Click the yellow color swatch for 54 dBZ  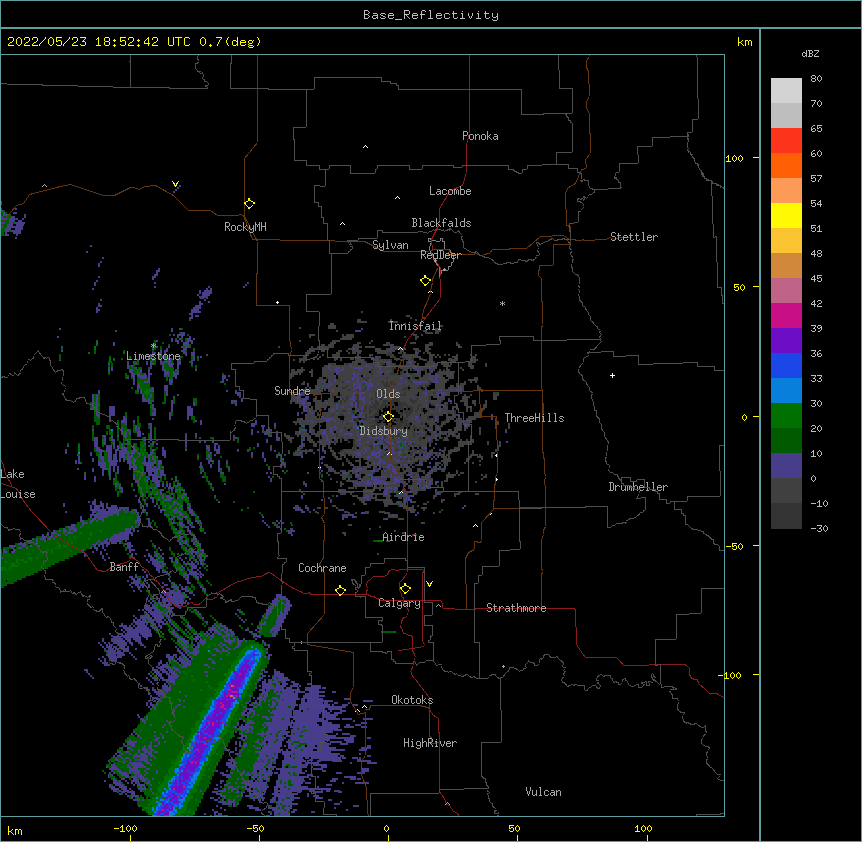(786, 215)
